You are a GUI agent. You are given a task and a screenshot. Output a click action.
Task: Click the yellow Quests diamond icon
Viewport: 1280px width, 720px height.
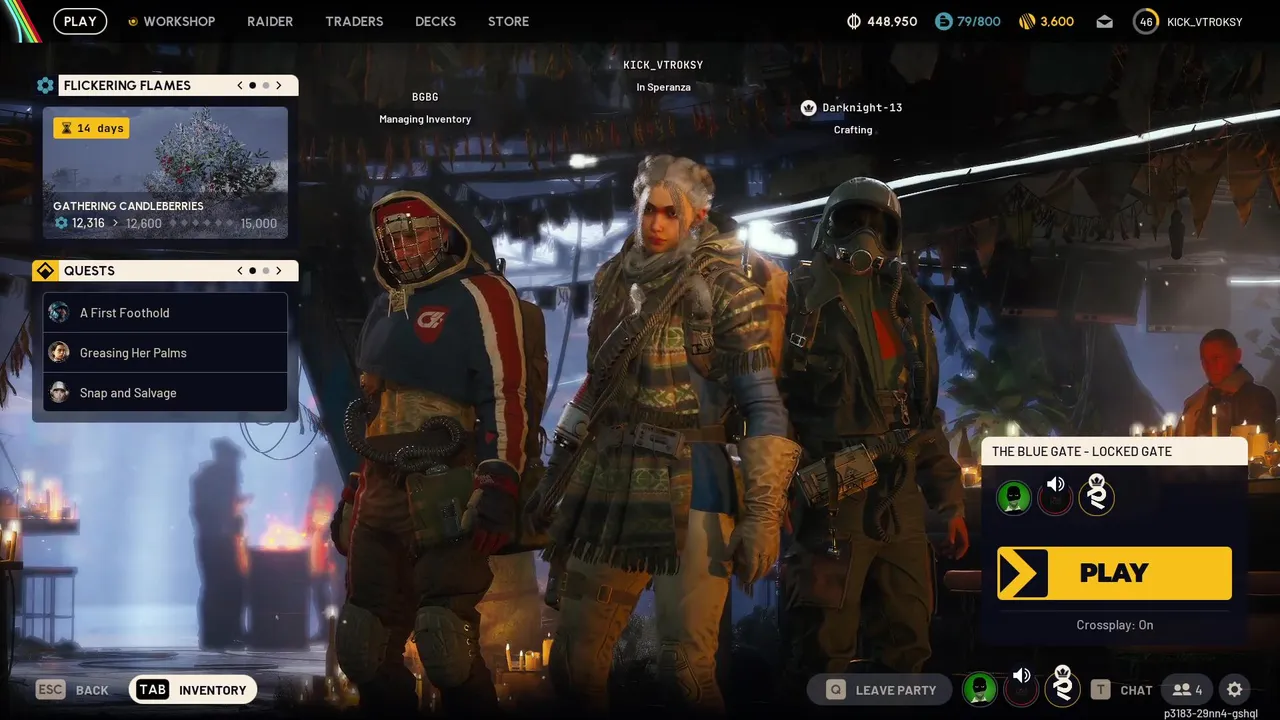click(45, 271)
